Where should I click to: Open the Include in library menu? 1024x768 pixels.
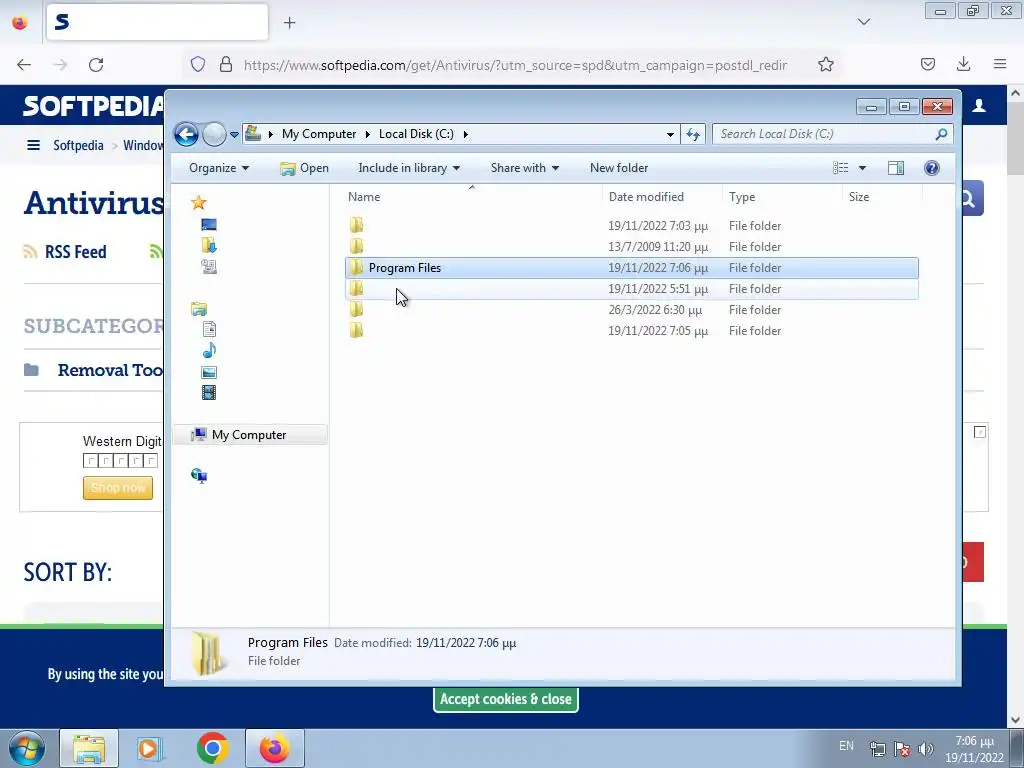pyautogui.click(x=409, y=168)
